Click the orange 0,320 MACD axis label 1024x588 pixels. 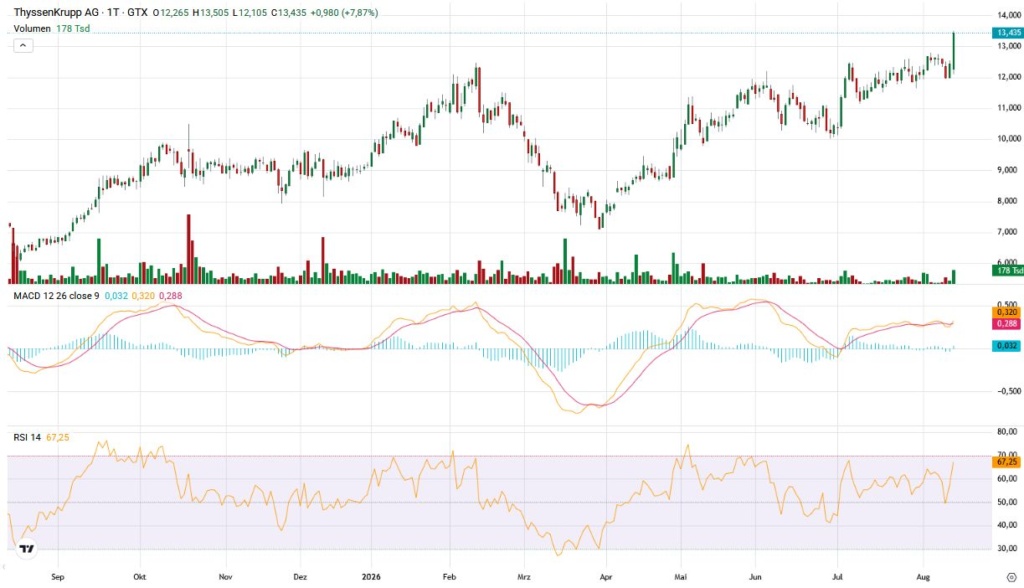coord(1006,312)
